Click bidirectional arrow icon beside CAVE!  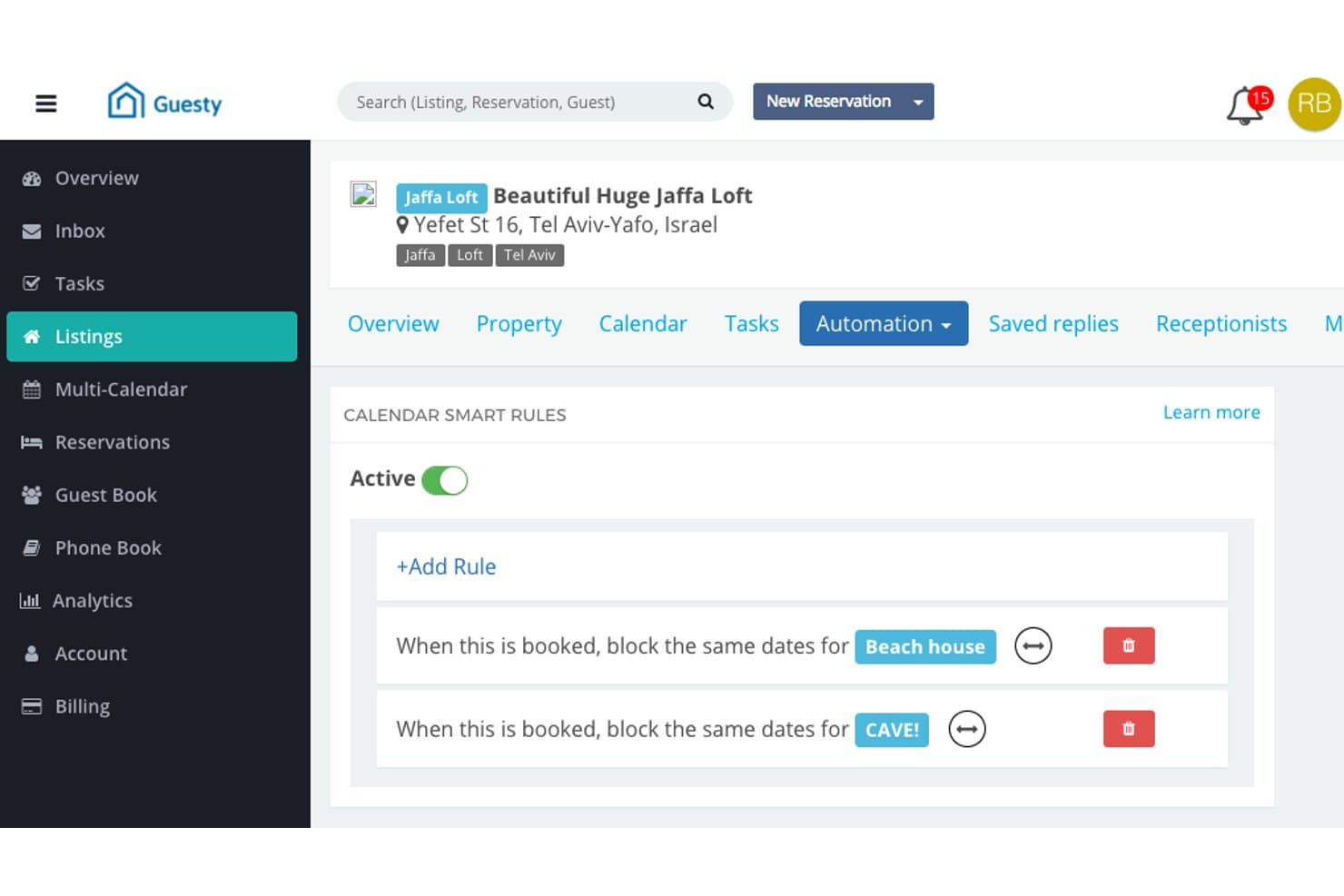click(967, 729)
